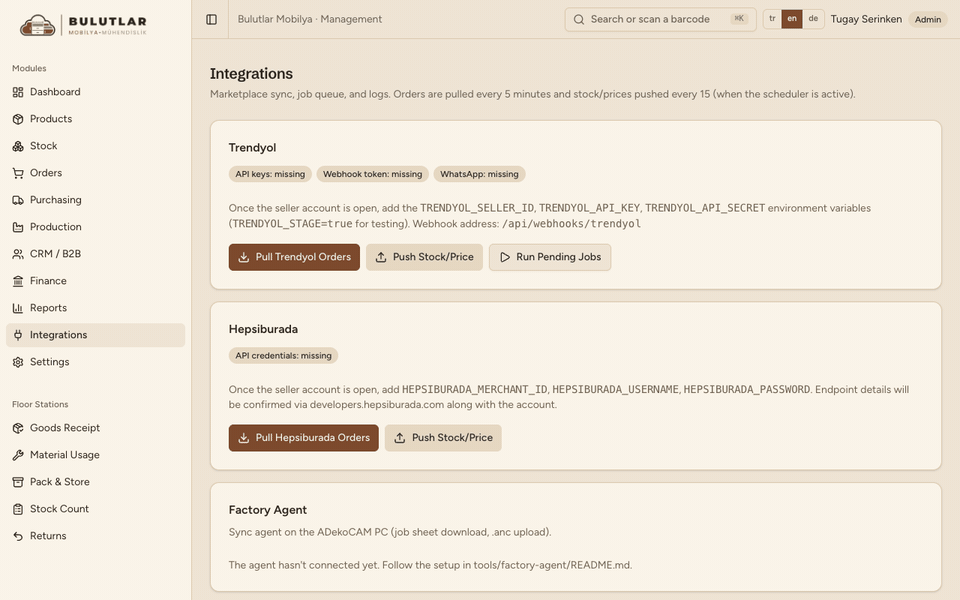Switch language to Turkish (tr)

pyautogui.click(x=772, y=19)
